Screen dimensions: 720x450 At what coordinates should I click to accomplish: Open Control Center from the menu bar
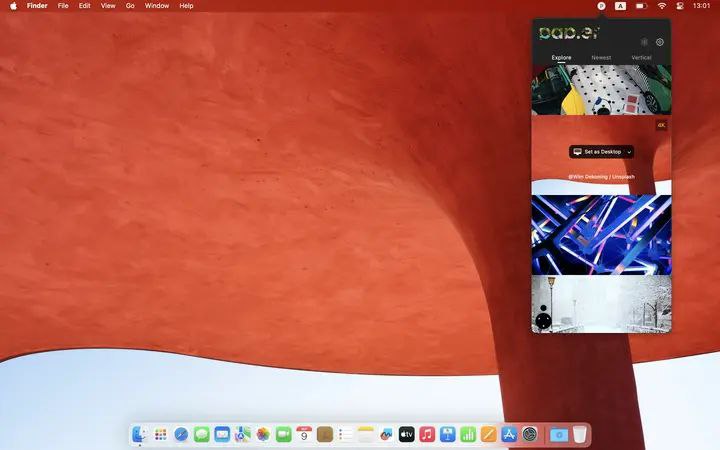tap(680, 6)
